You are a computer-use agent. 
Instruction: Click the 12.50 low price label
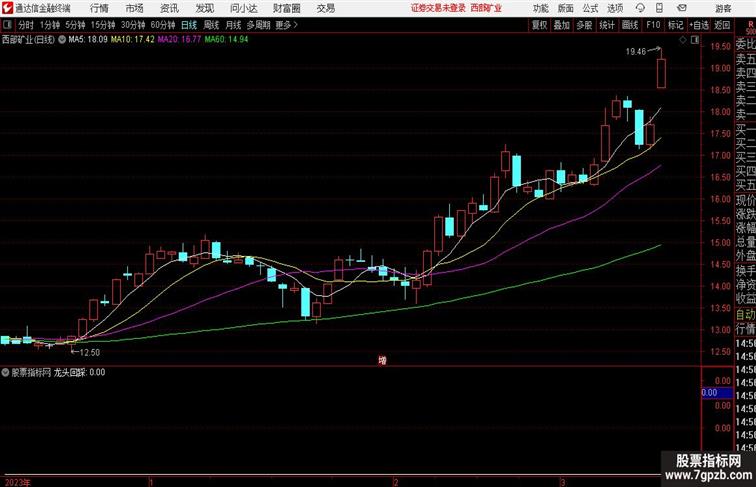[90, 352]
